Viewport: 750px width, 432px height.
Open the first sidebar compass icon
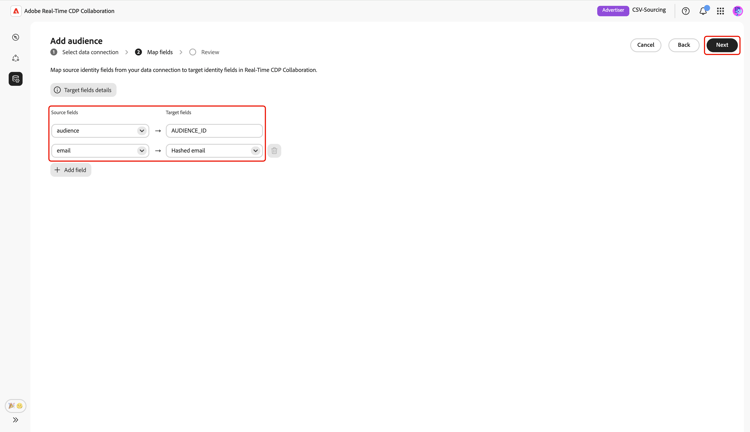16,37
